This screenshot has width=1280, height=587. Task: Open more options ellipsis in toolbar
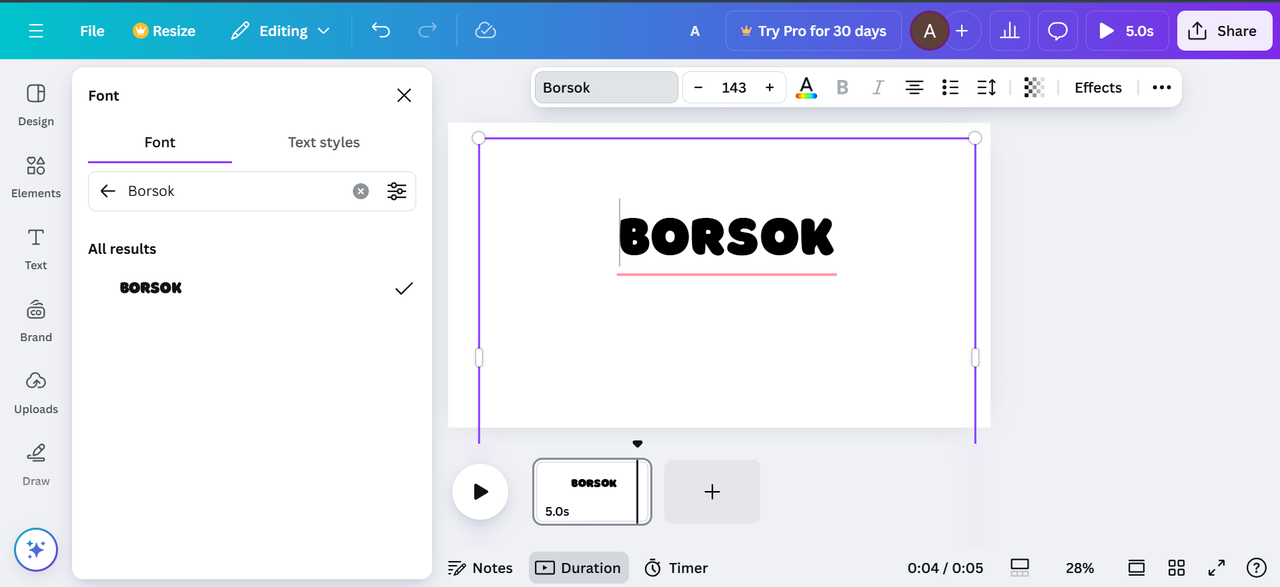(x=1161, y=88)
